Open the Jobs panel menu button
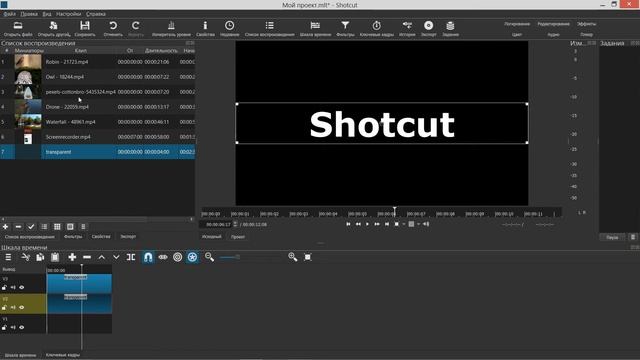This screenshot has width=640, height=360. click(x=633, y=237)
